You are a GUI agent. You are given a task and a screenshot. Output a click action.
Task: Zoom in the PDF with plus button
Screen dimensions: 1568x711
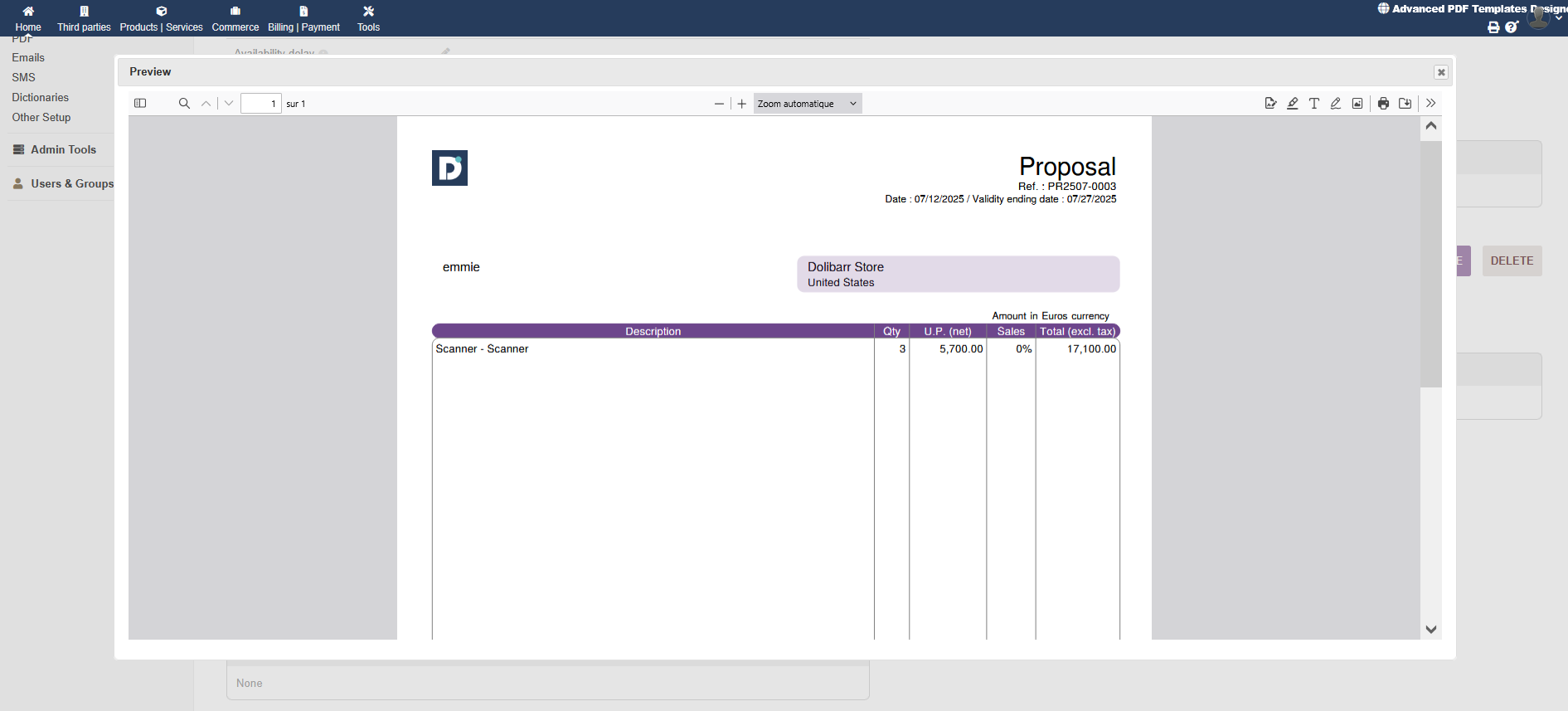(741, 104)
